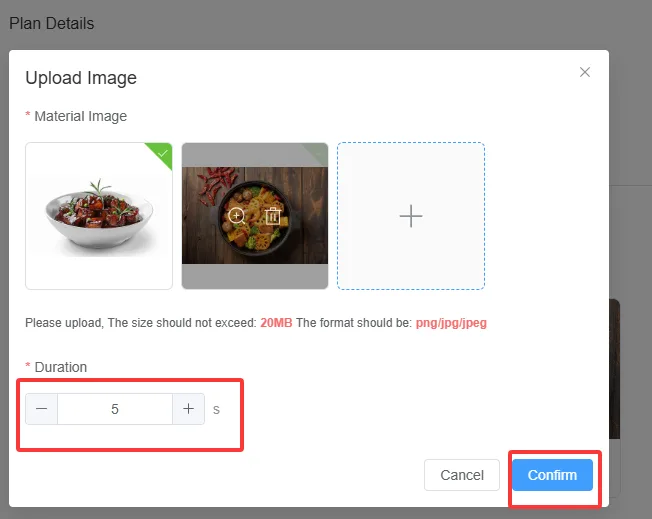The height and width of the screenshot is (519, 652).
Task: Click the red 20MB size limit text
Action: pyautogui.click(x=276, y=323)
